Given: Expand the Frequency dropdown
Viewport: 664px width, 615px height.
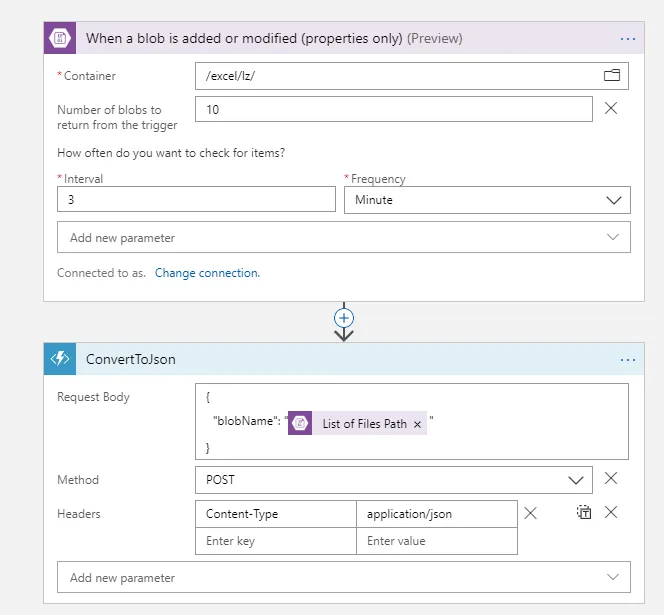Looking at the screenshot, I should [x=614, y=200].
